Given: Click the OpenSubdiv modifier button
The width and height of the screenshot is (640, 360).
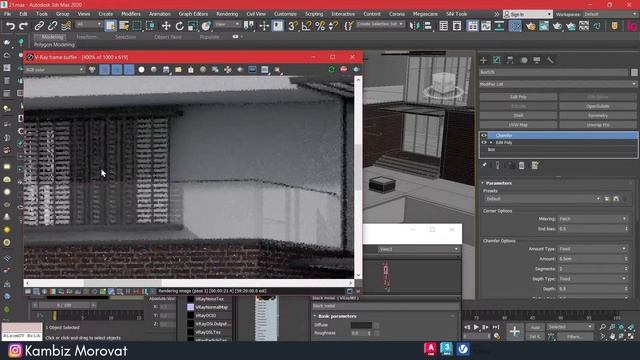Looking at the screenshot, I should [598, 106].
